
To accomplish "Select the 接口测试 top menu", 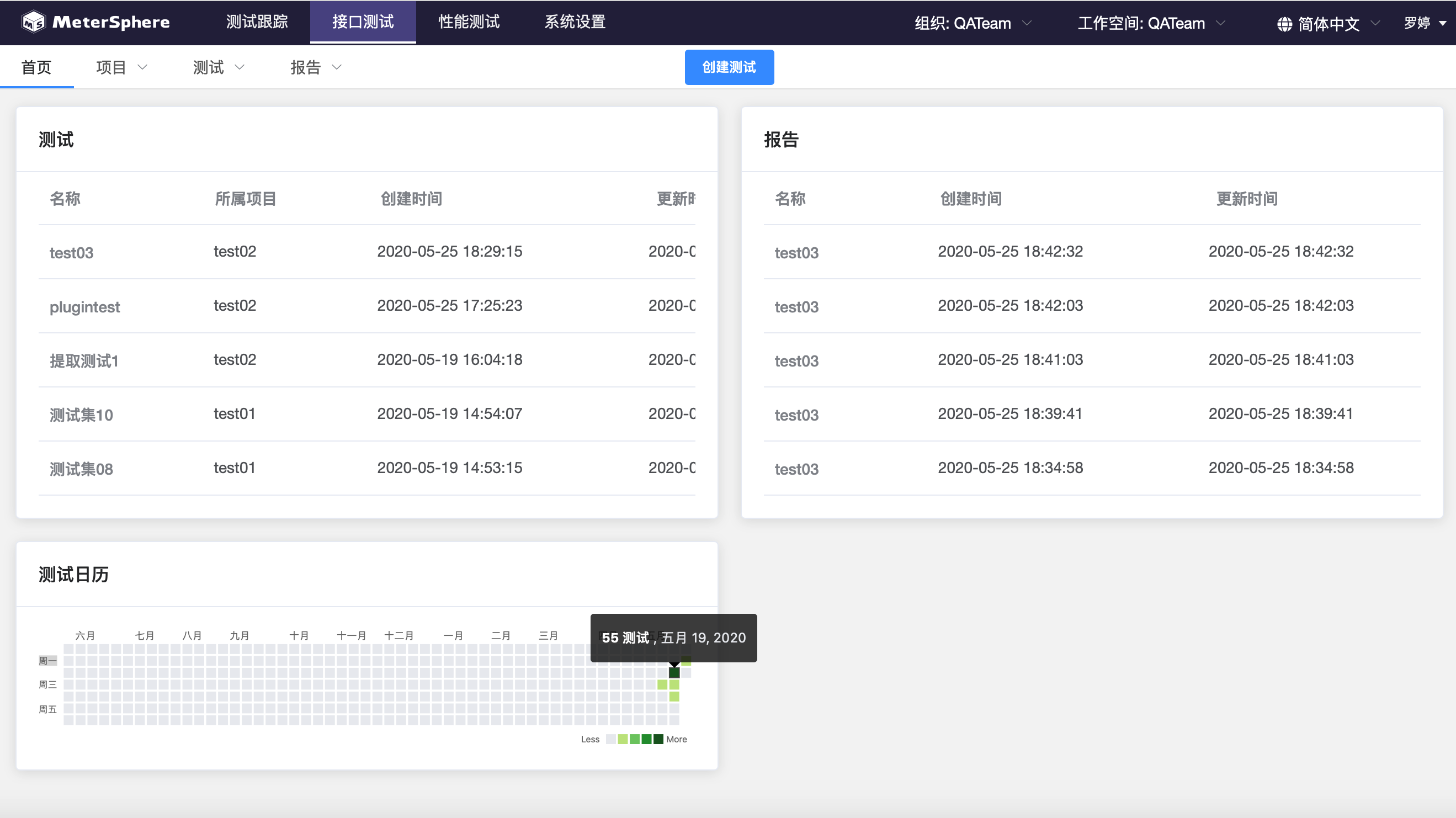I will [x=363, y=22].
